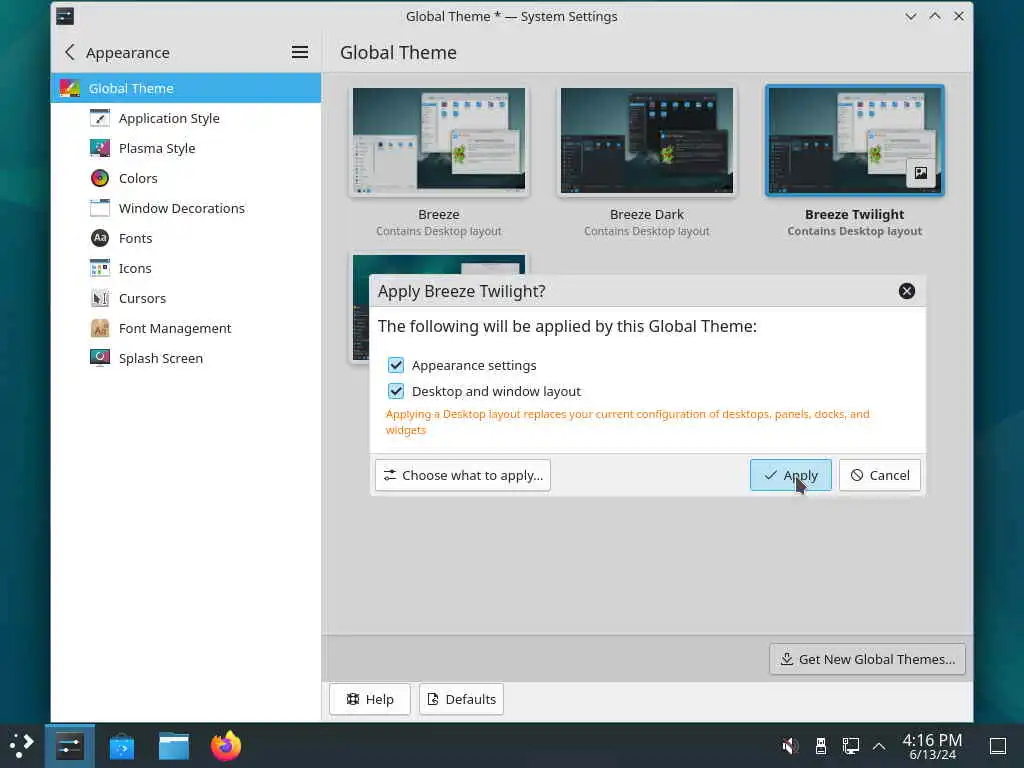Open the sidebar hamburger menu
1024x768 pixels.
tap(300, 52)
